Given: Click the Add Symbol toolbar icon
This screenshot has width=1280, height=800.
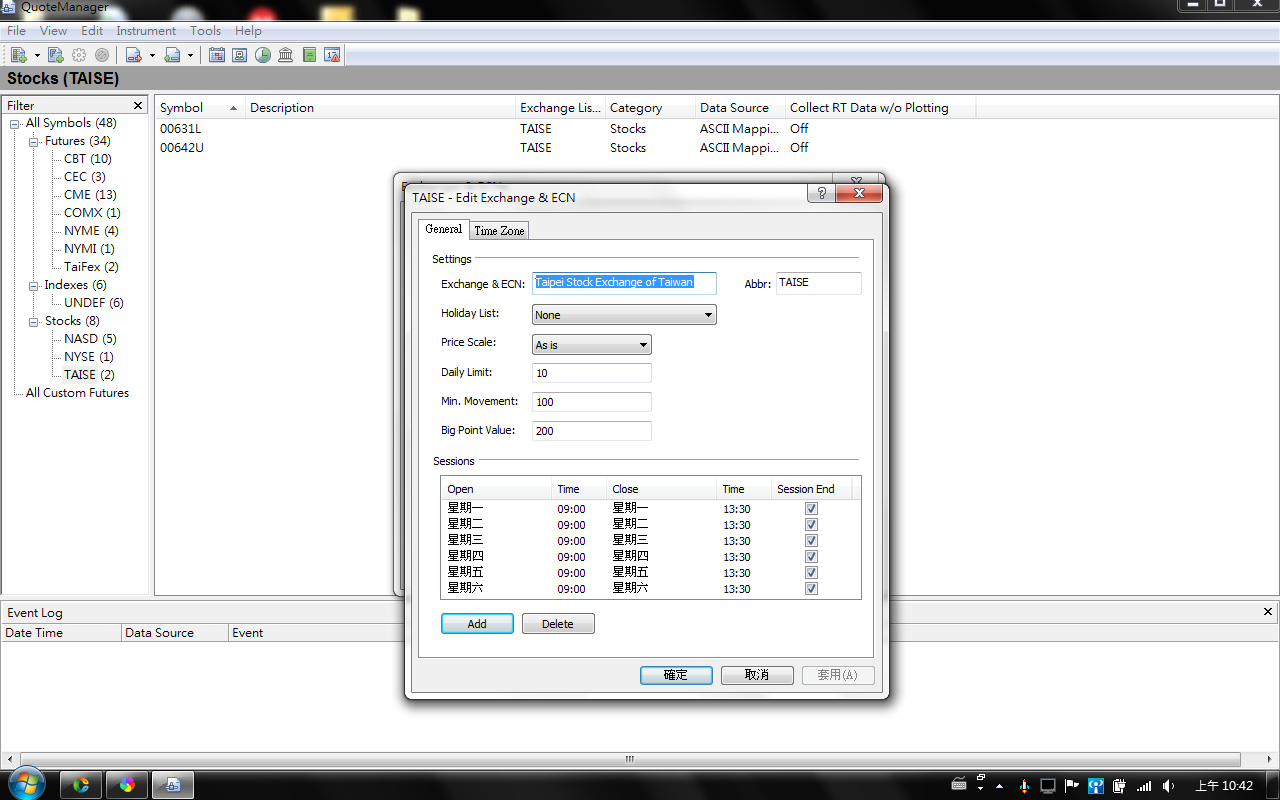Looking at the screenshot, I should [x=18, y=55].
